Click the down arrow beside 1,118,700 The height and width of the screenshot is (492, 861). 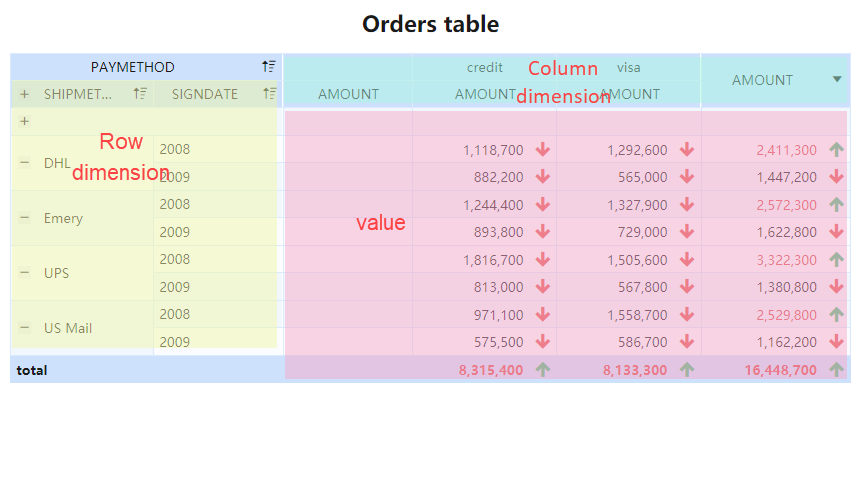pos(543,150)
